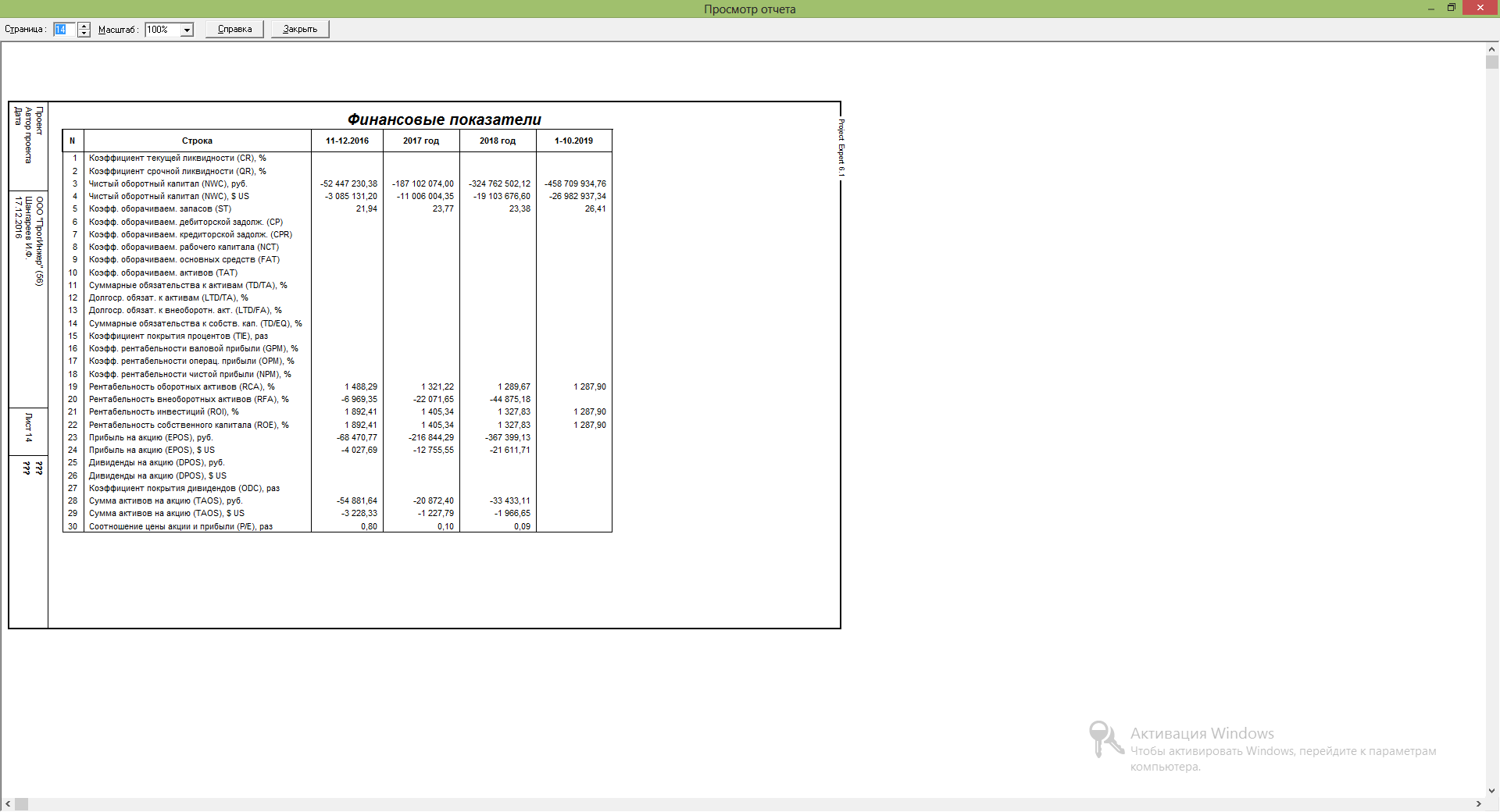This screenshot has width=1500, height=812.
Task: Click row Коэфф. оборачиваем. активов (TAT)
Action: (x=337, y=272)
